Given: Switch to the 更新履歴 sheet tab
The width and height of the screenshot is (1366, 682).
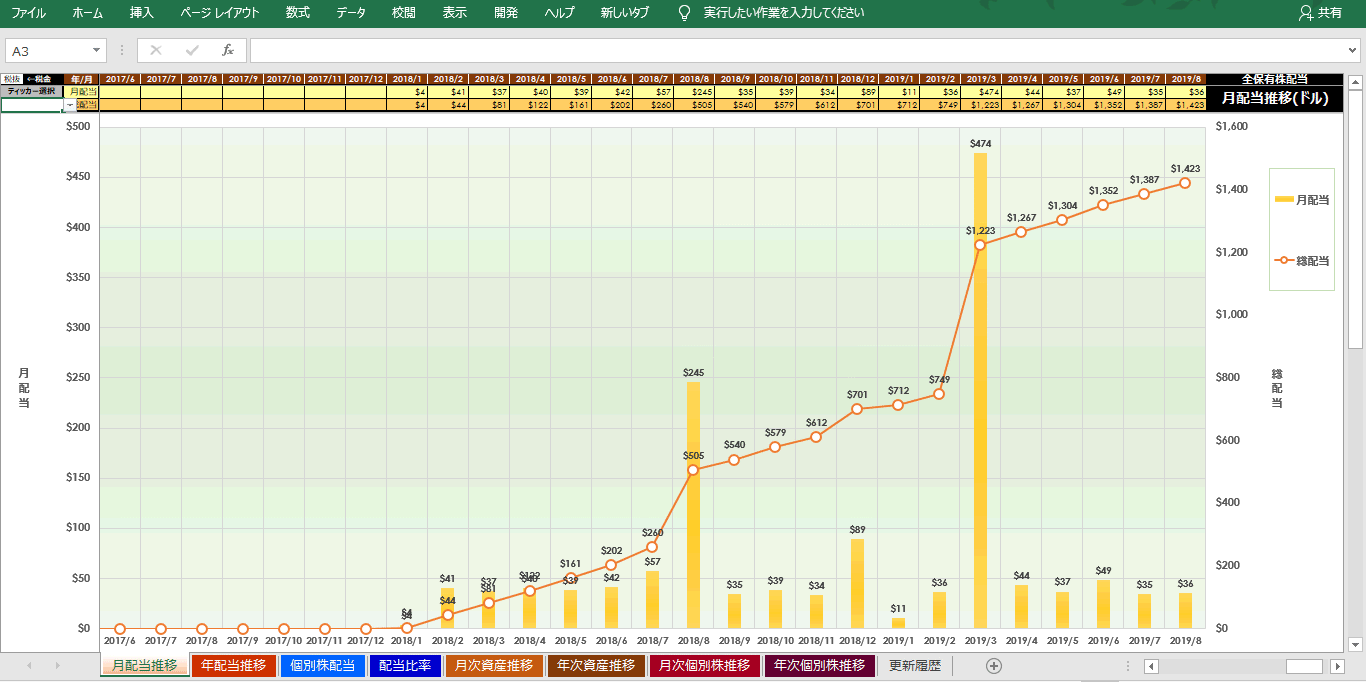Looking at the screenshot, I should pos(915,666).
